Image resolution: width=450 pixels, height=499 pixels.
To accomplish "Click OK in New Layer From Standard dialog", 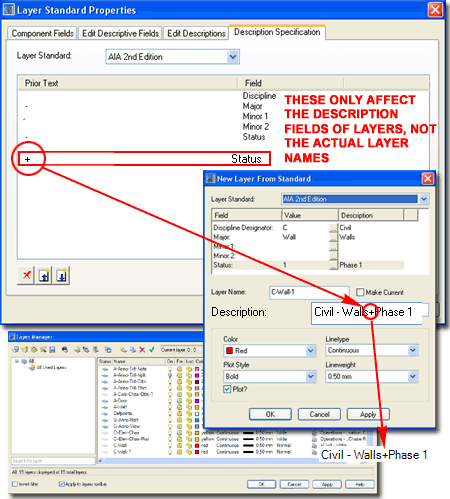I will click(x=270, y=414).
